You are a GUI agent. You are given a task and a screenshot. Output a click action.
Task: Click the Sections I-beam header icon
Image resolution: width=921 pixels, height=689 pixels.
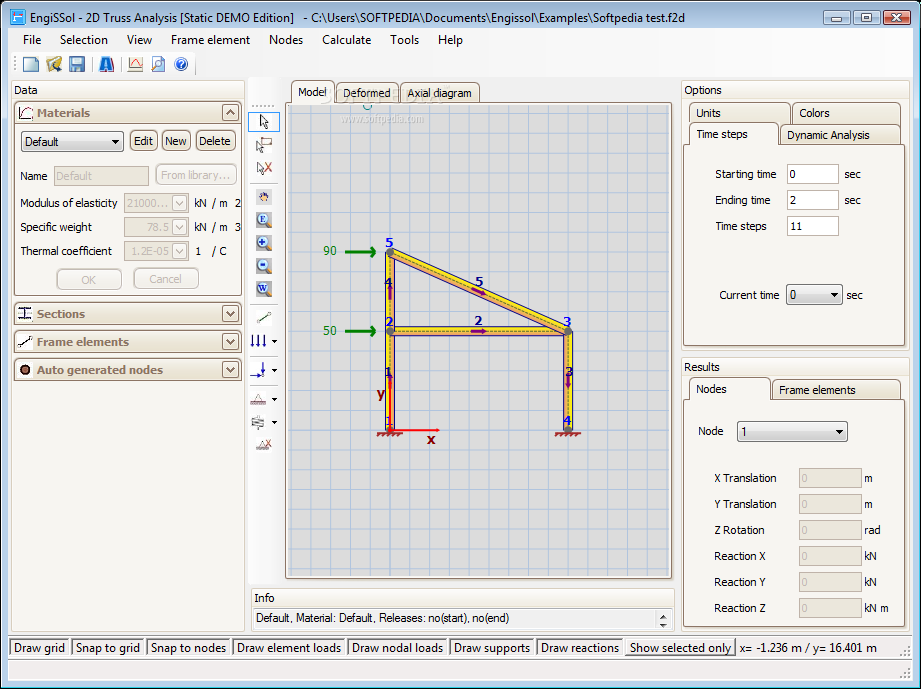[x=25, y=314]
